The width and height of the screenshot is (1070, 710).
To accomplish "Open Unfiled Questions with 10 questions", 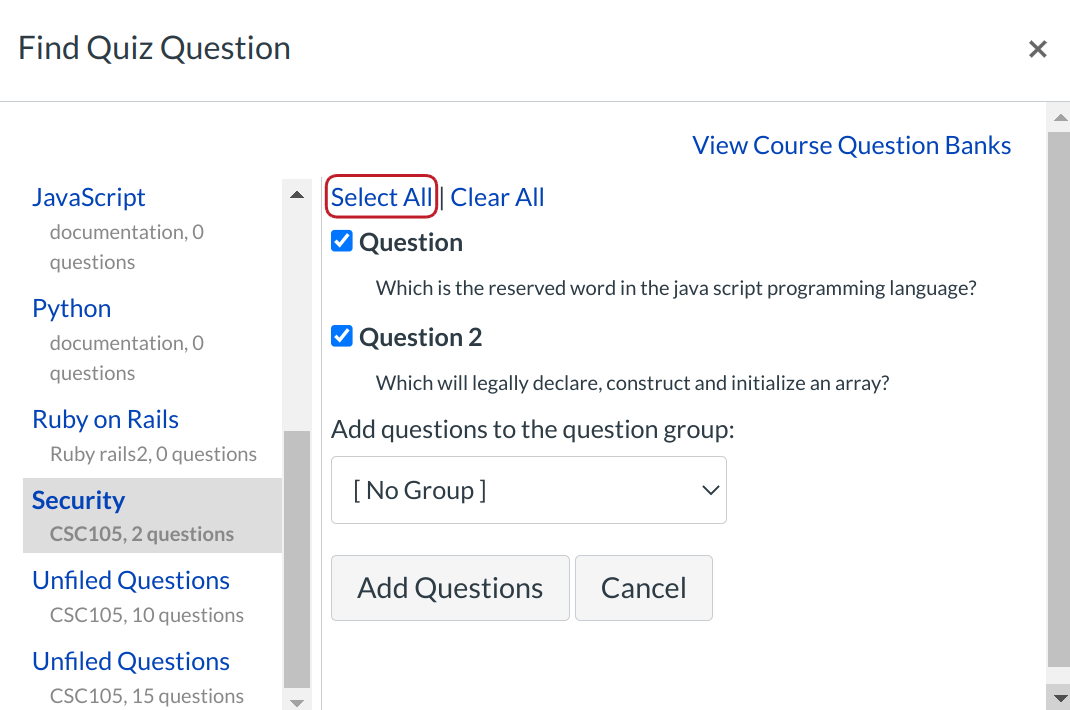I will click(131, 580).
